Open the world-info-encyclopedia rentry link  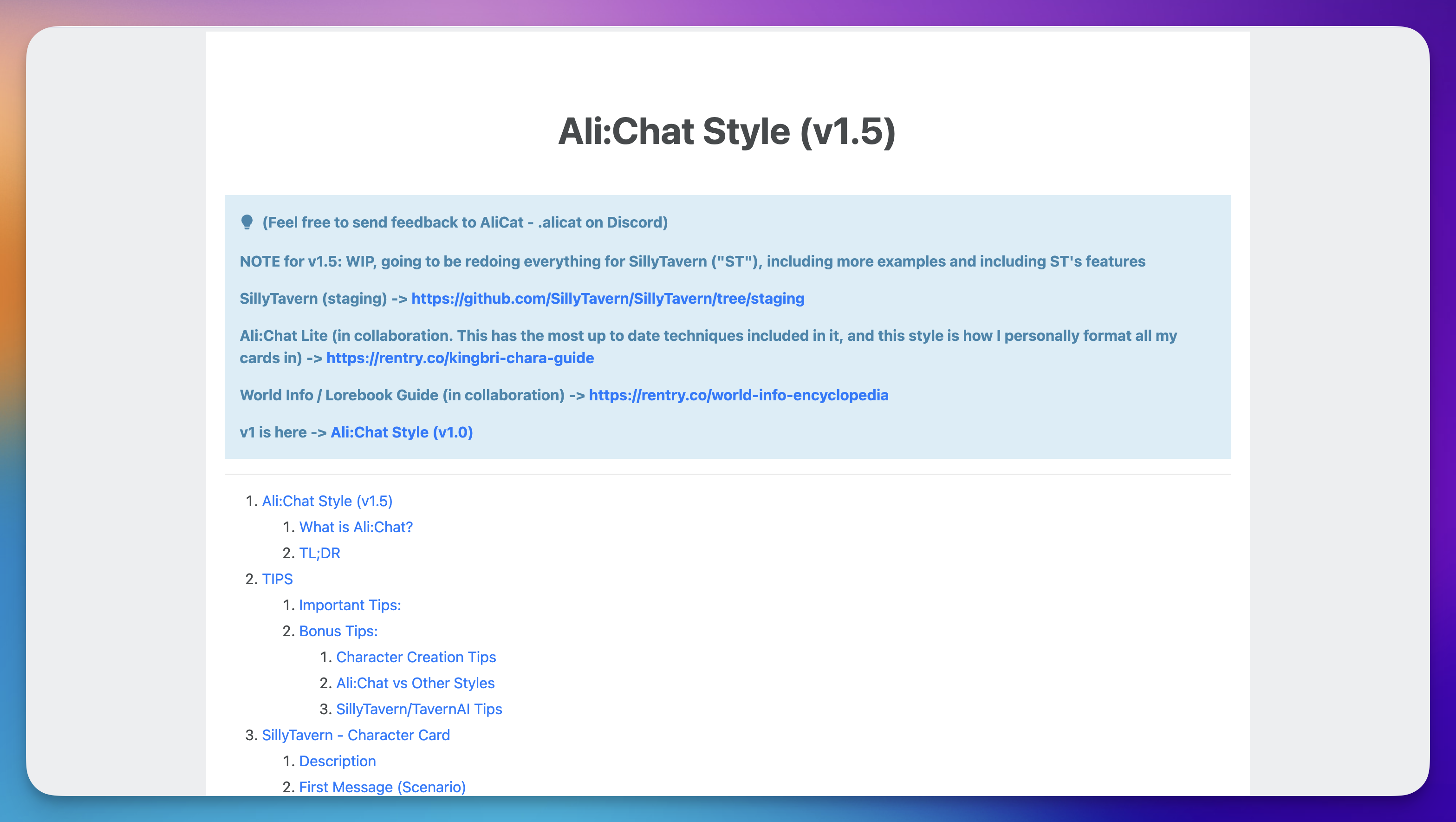[738, 395]
